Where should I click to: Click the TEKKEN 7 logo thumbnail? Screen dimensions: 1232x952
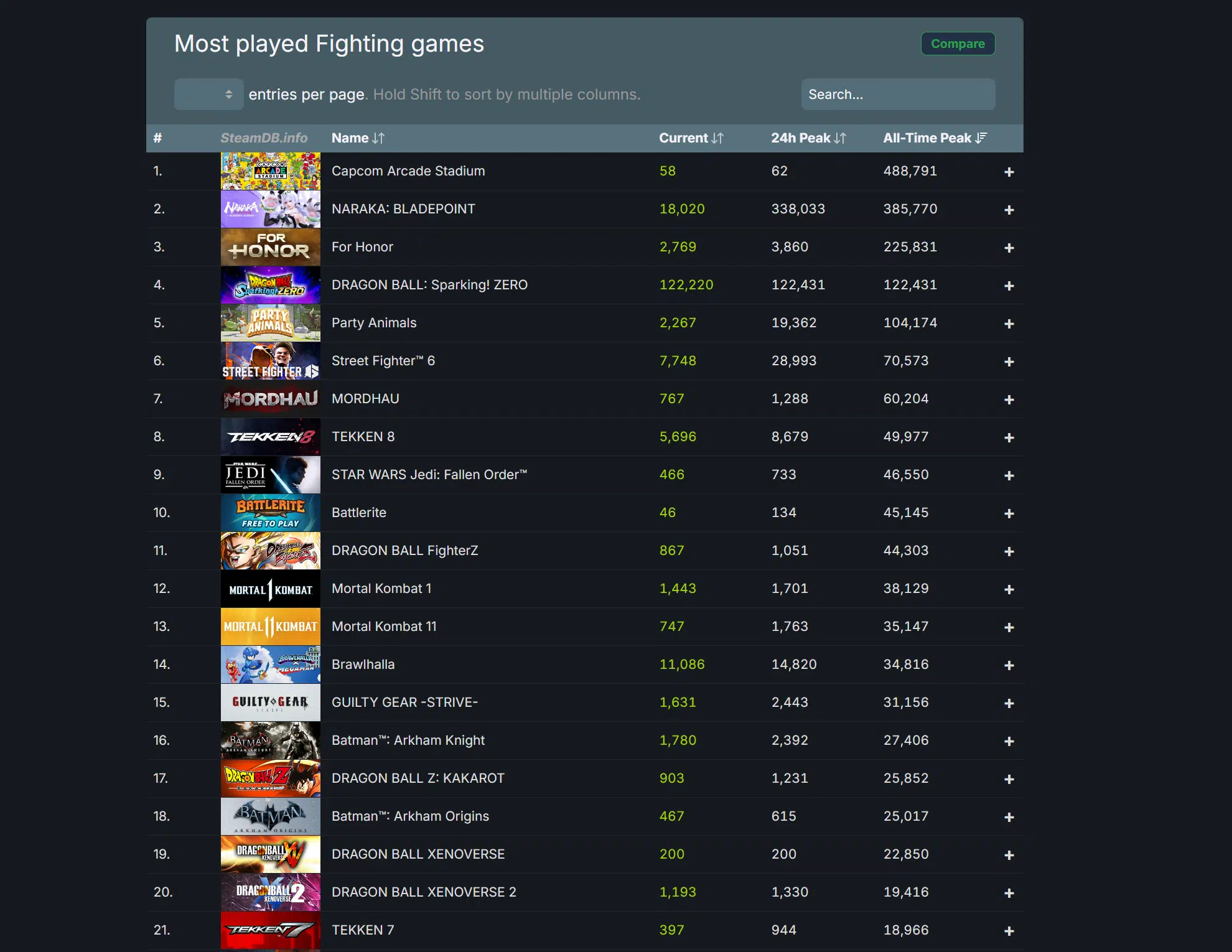tap(271, 930)
